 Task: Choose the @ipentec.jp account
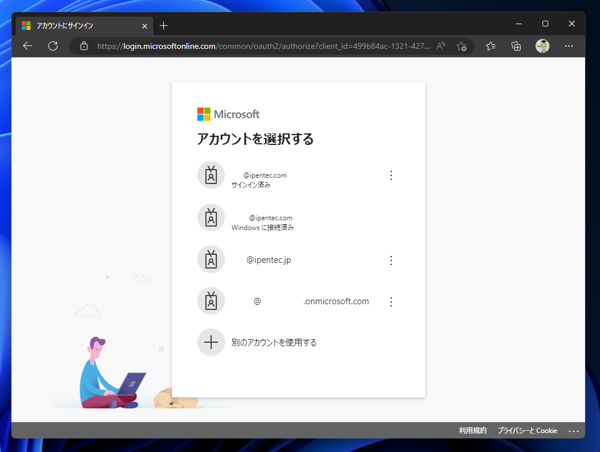pos(298,260)
